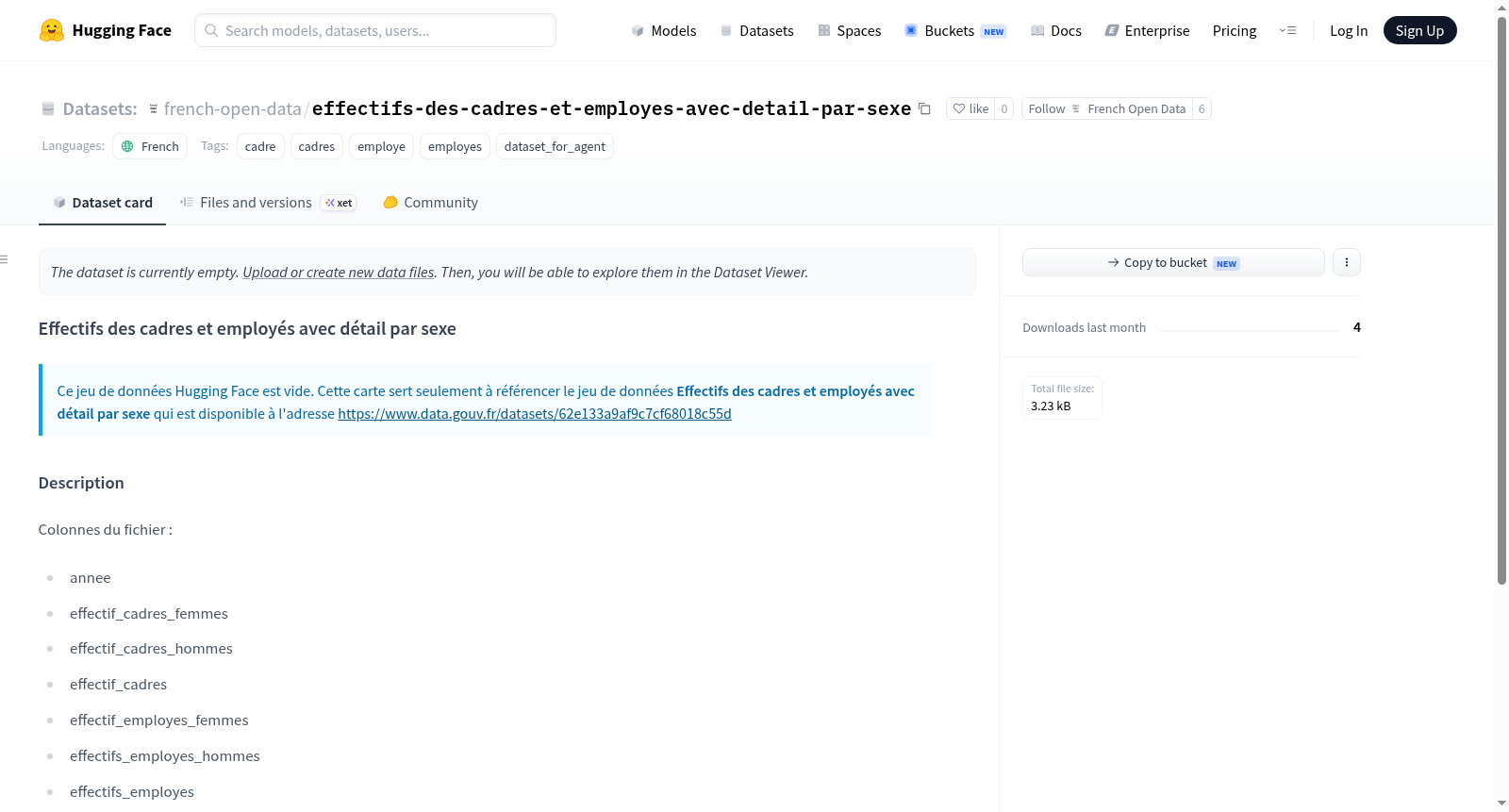The width and height of the screenshot is (1509, 812).
Task: Open the french-open-data organization link
Action: (x=232, y=109)
